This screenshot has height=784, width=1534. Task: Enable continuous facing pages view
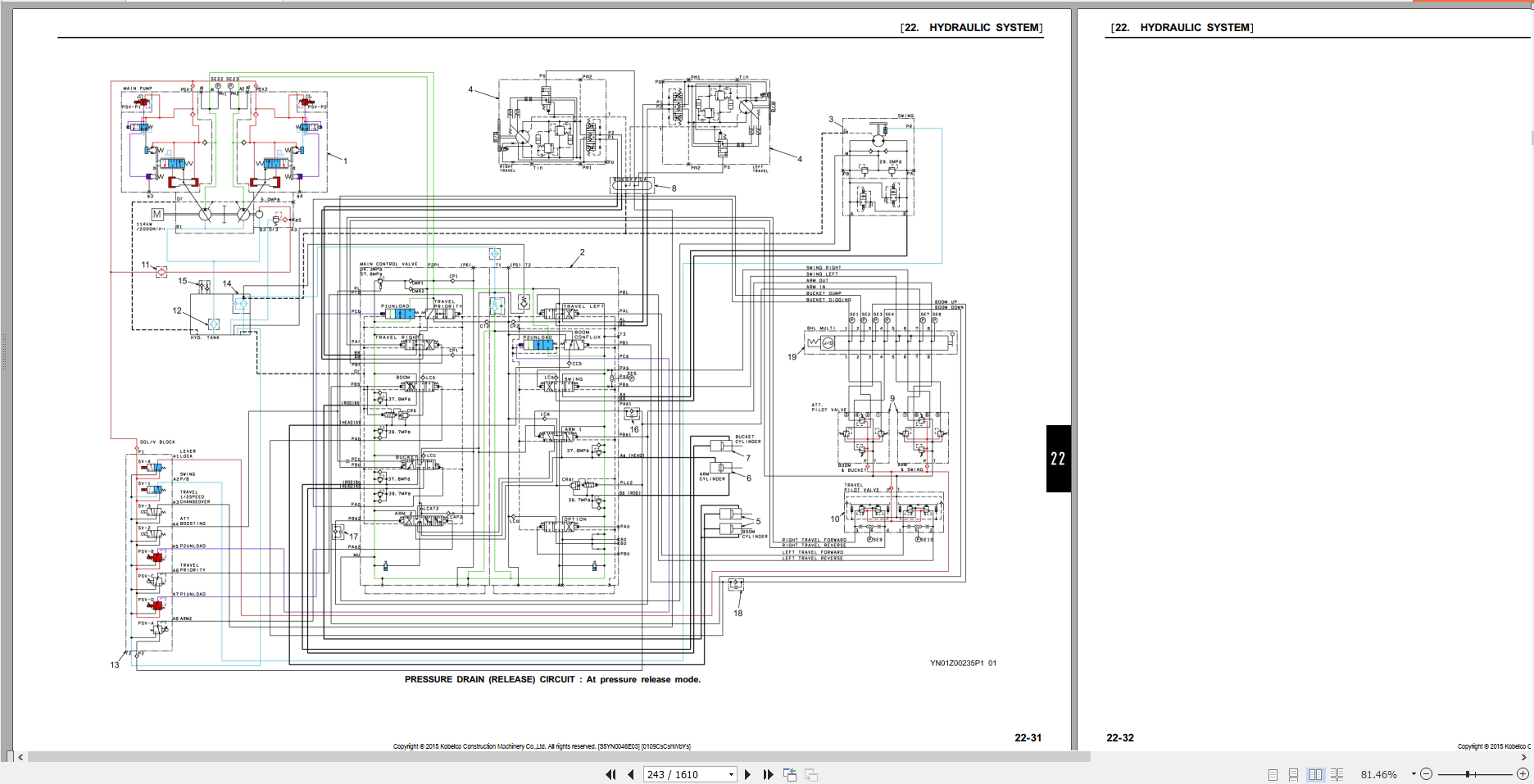[1337, 774]
